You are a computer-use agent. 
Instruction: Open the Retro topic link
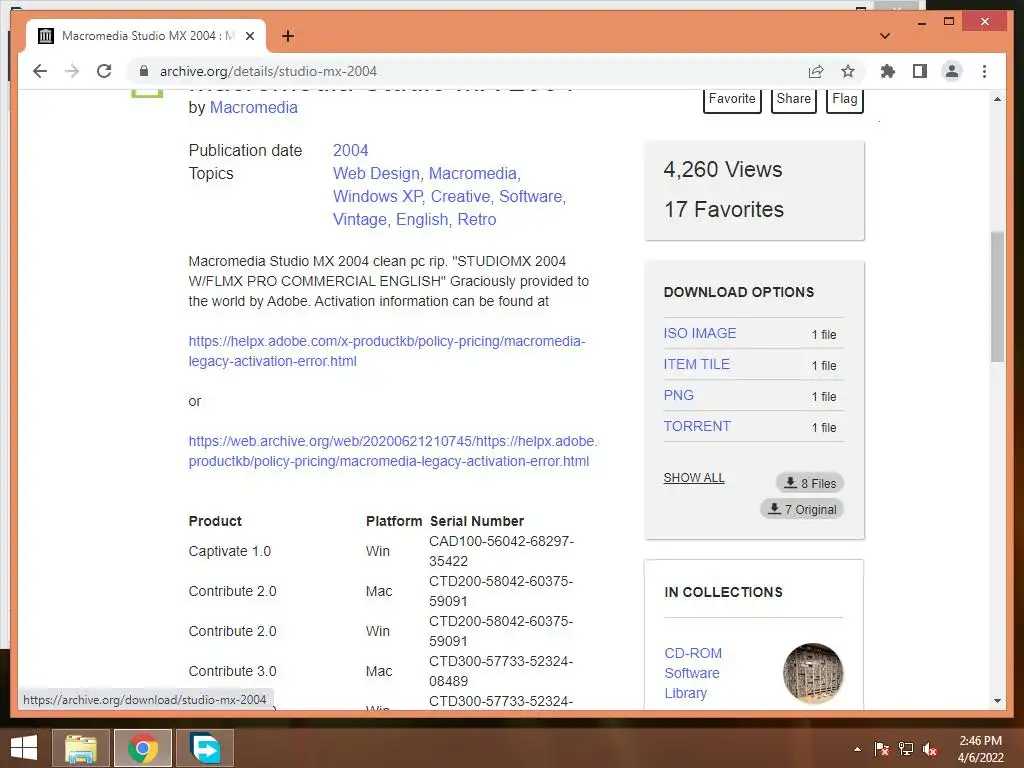(x=477, y=219)
